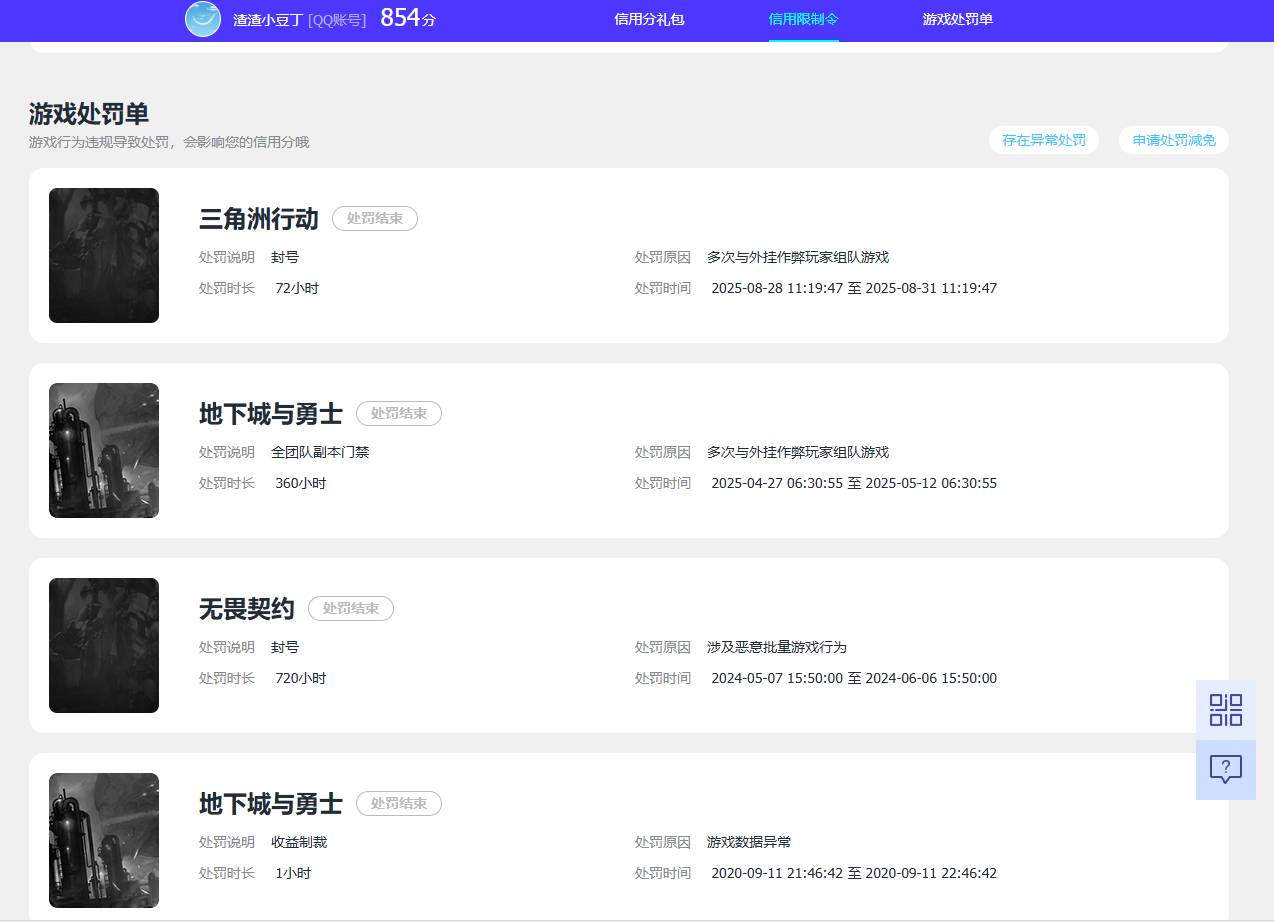Click the 处罚结束 badge next to 无畏契约

[x=350, y=608]
